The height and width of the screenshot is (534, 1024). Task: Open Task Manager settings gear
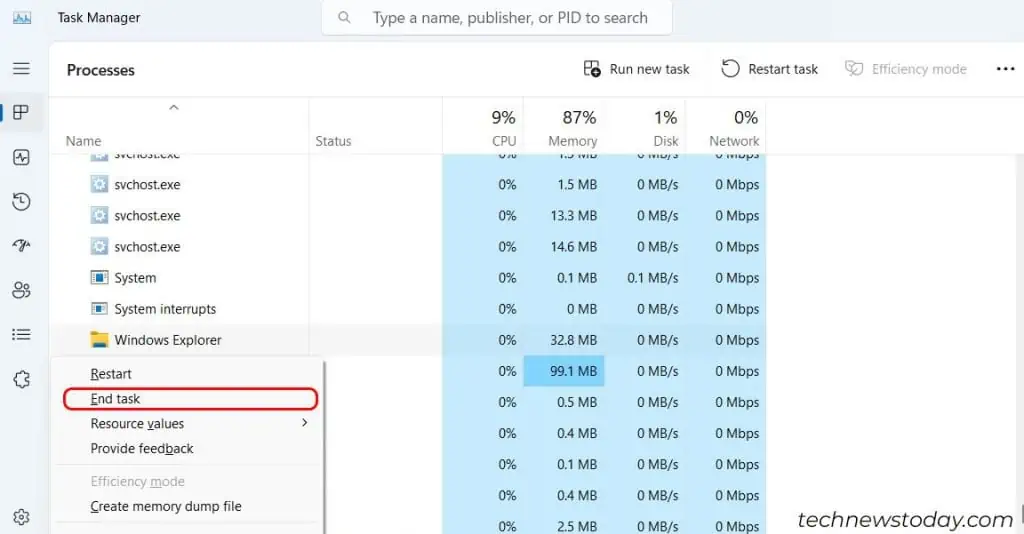(21, 517)
